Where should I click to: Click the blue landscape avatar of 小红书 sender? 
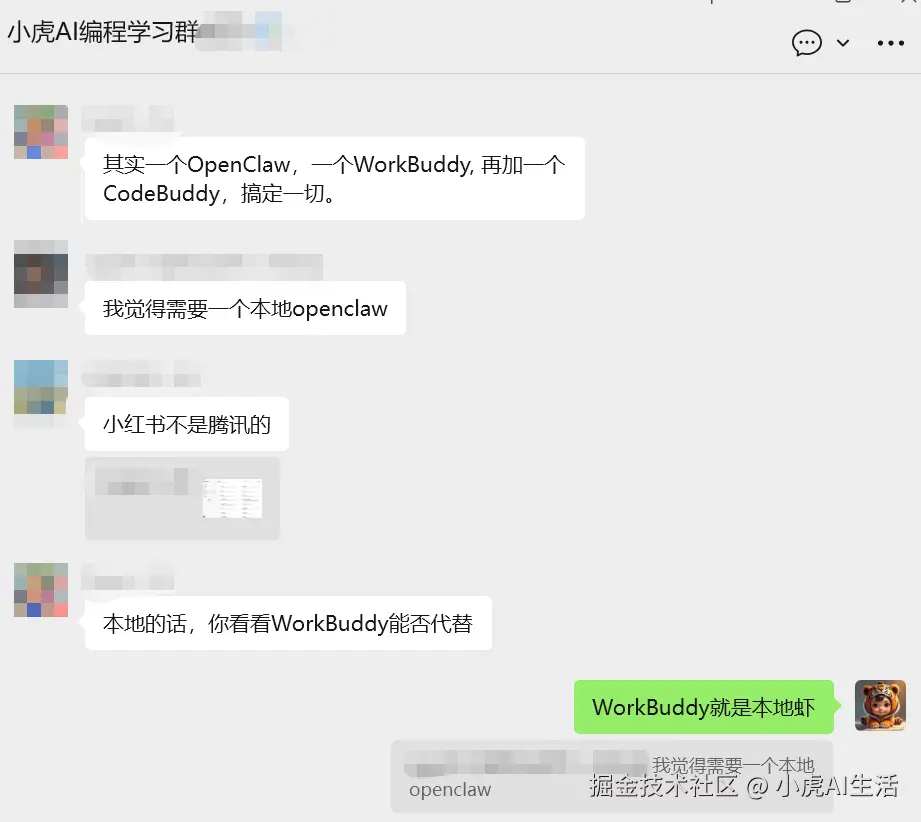(41, 387)
